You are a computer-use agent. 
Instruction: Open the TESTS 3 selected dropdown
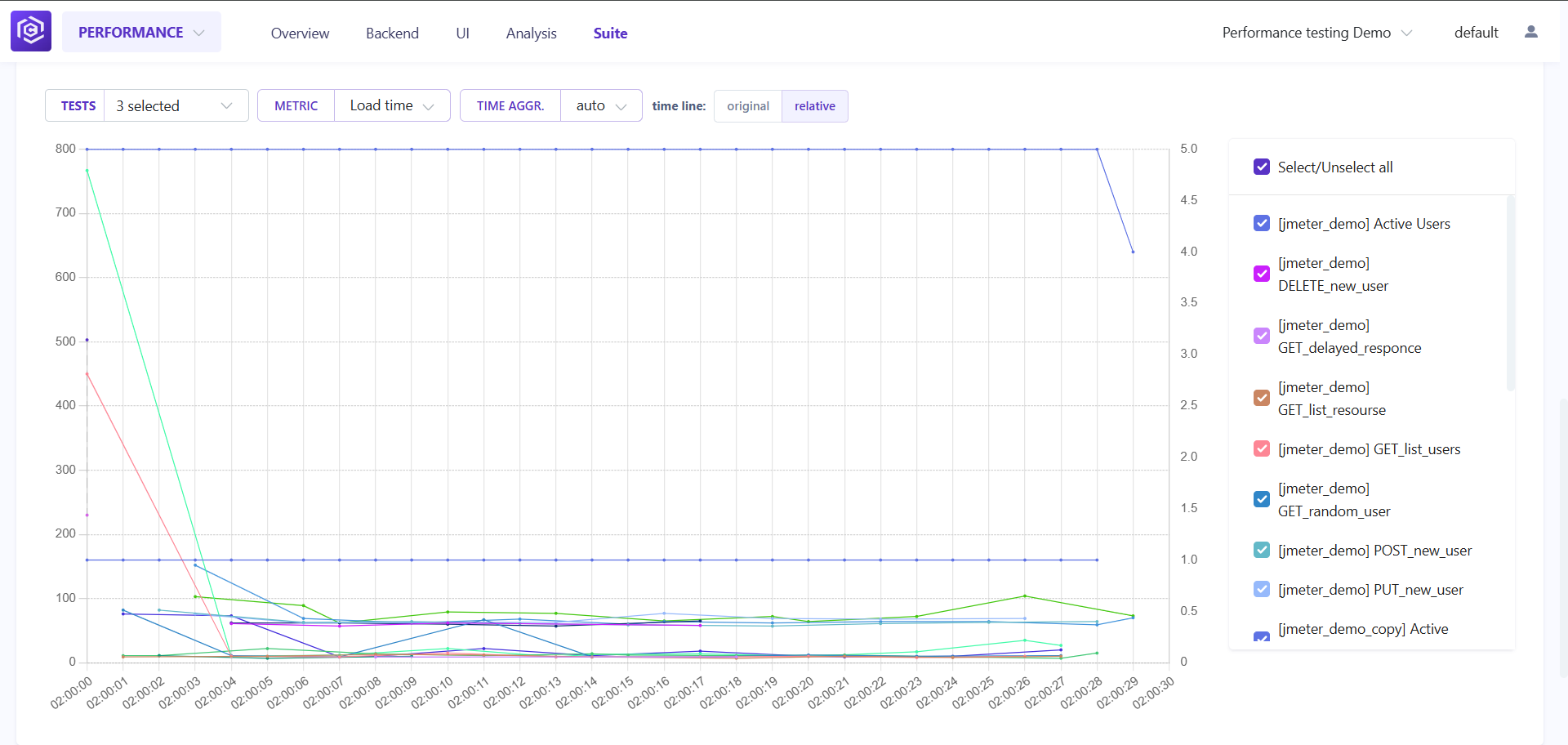click(x=176, y=106)
